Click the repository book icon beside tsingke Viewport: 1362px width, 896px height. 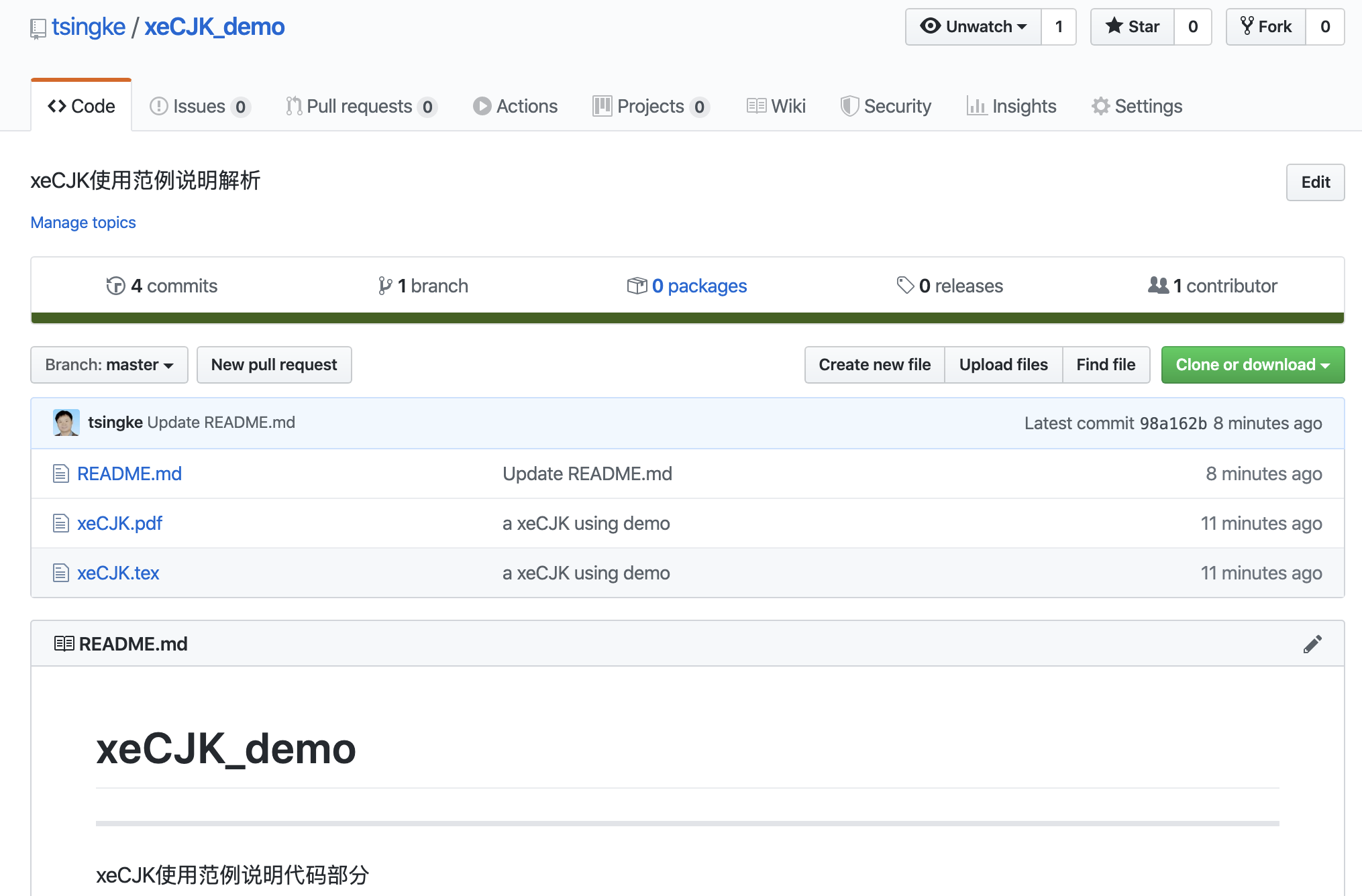(38, 28)
